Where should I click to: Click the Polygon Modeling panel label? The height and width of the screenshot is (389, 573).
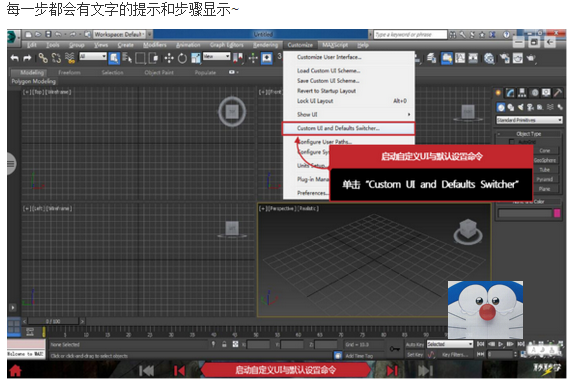pyautogui.click(x=34, y=82)
